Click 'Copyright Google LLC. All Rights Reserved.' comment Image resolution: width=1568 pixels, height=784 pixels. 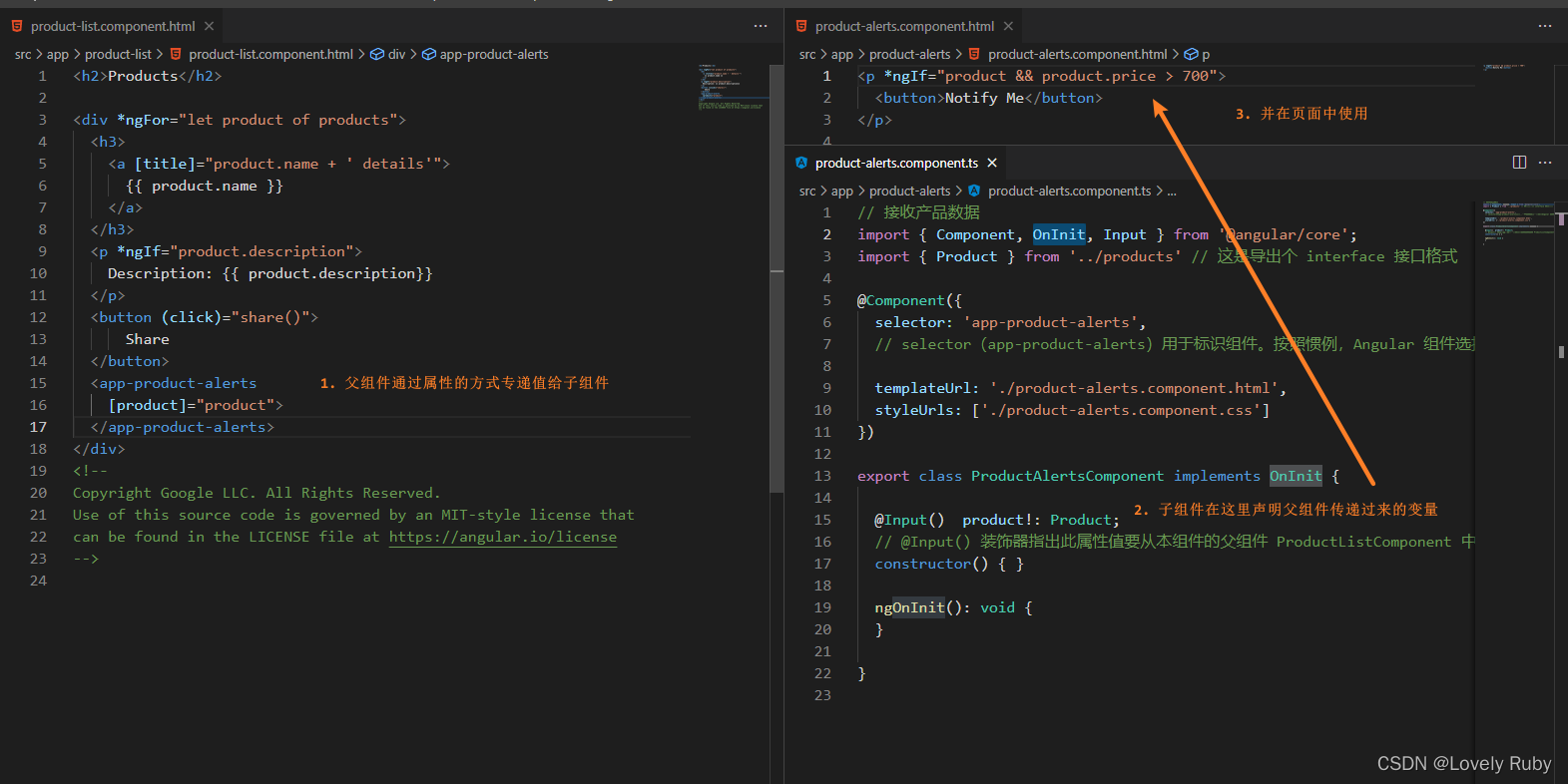pos(257,493)
